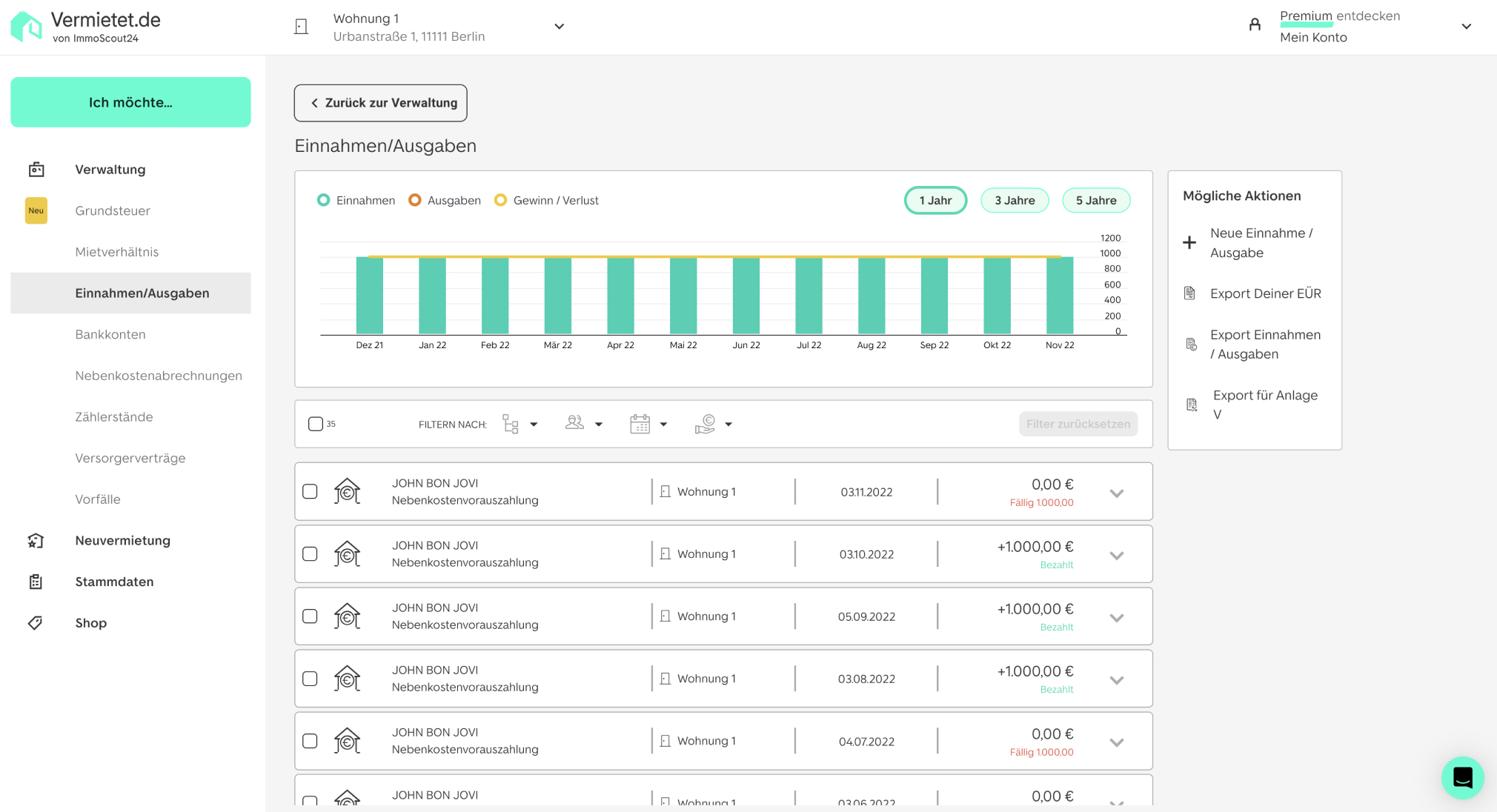Toggle the Gewinn / Verlust chart series
The image size is (1497, 812).
tap(547, 200)
